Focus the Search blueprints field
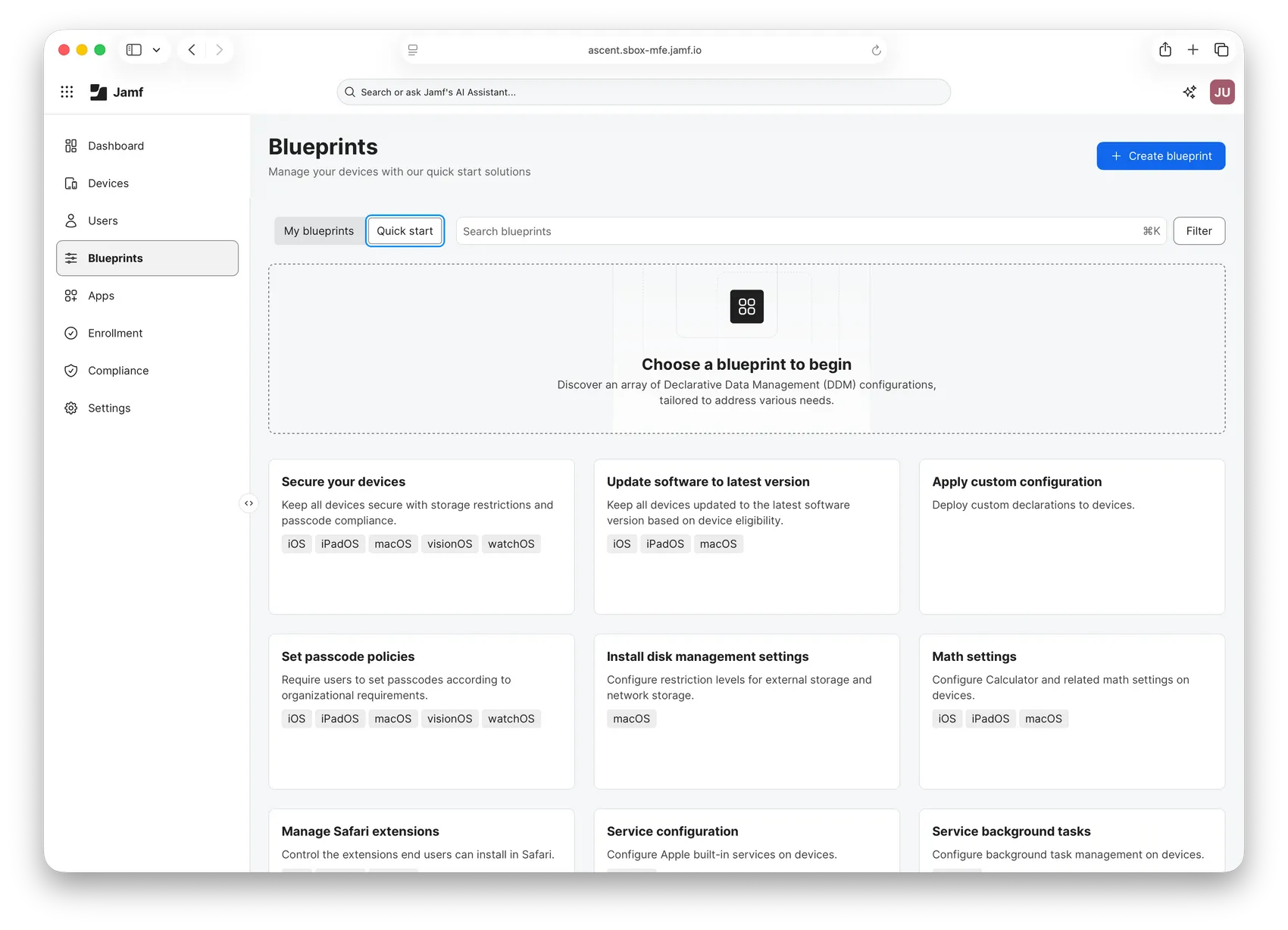Screen dimensions: 1288x930 click(x=796, y=231)
